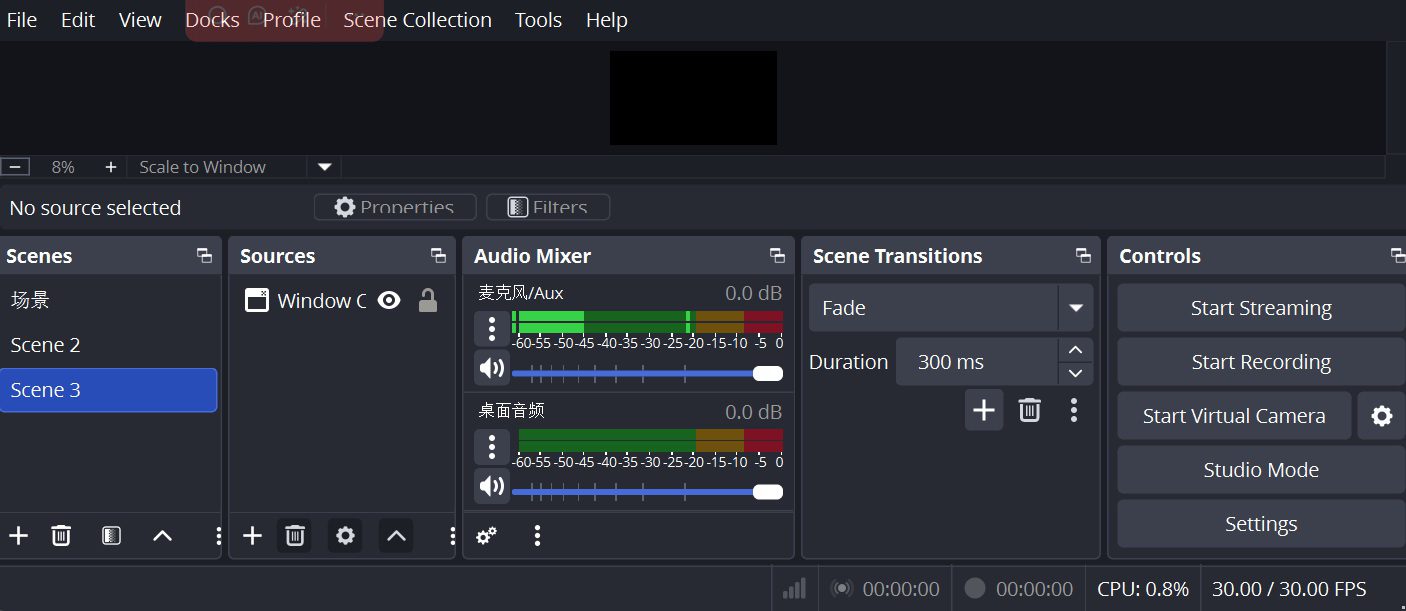Viewport: 1406px width, 611px height.
Task: Toggle visibility of Window Capture source
Action: (389, 300)
